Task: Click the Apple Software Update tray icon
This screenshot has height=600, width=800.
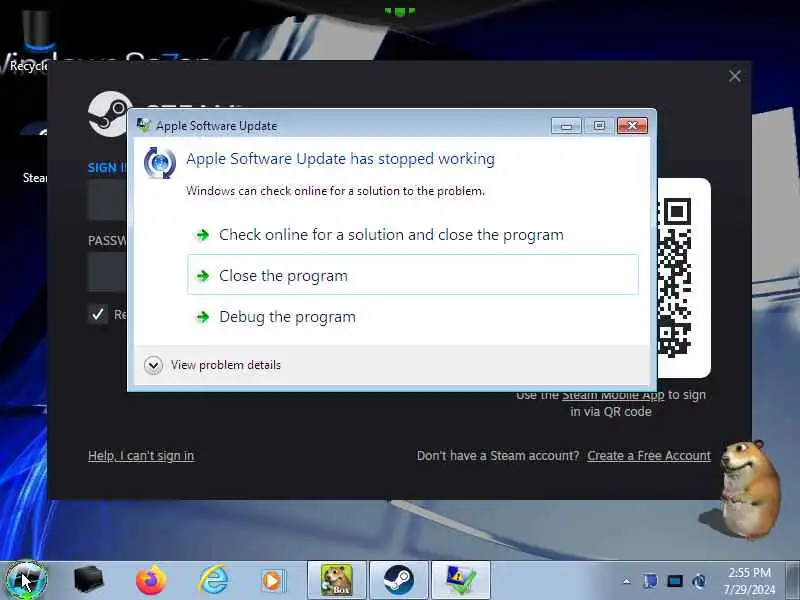Action: 699,581
